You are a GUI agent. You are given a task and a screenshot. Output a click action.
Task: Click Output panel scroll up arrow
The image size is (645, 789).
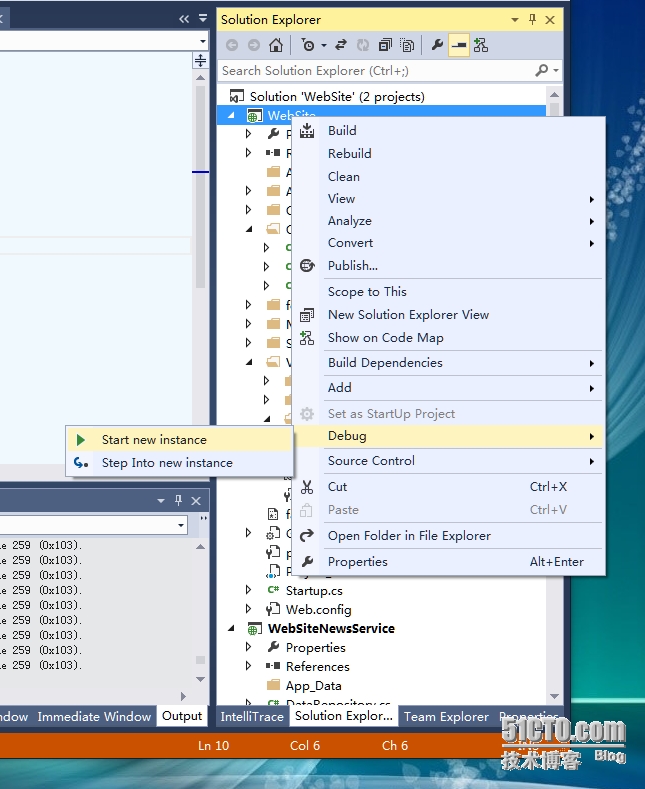200,546
